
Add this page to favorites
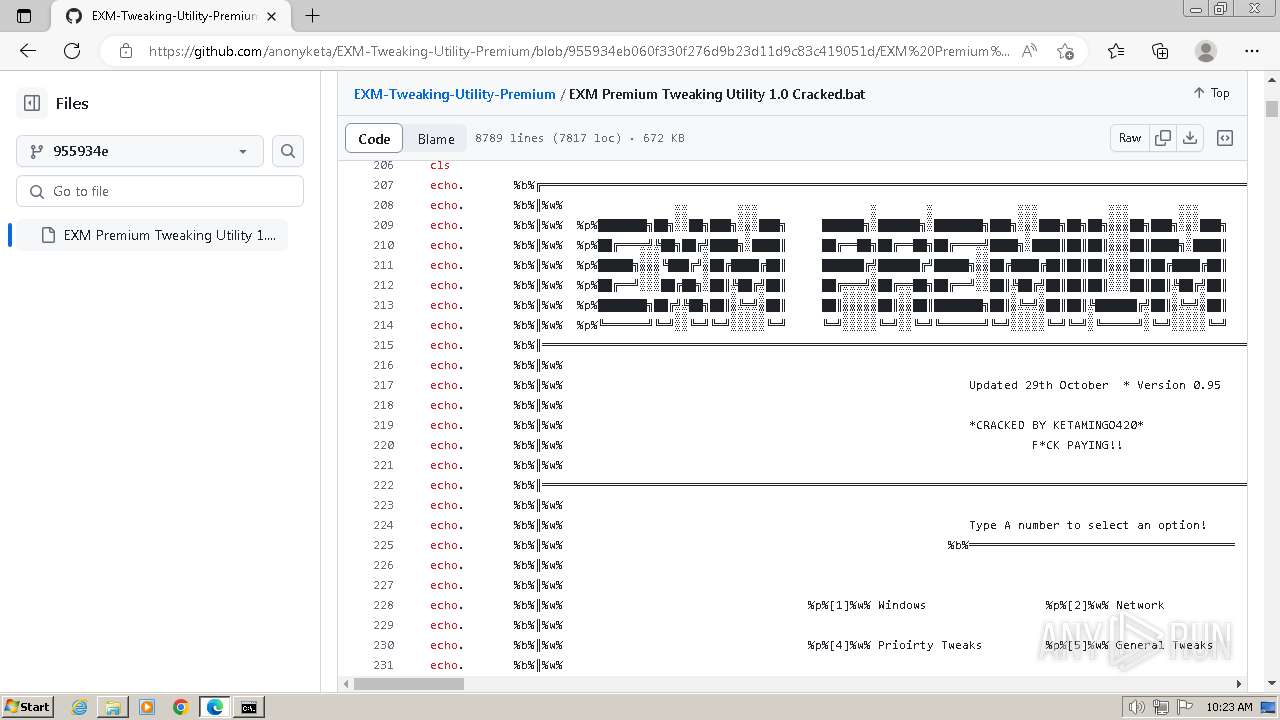coord(1065,51)
